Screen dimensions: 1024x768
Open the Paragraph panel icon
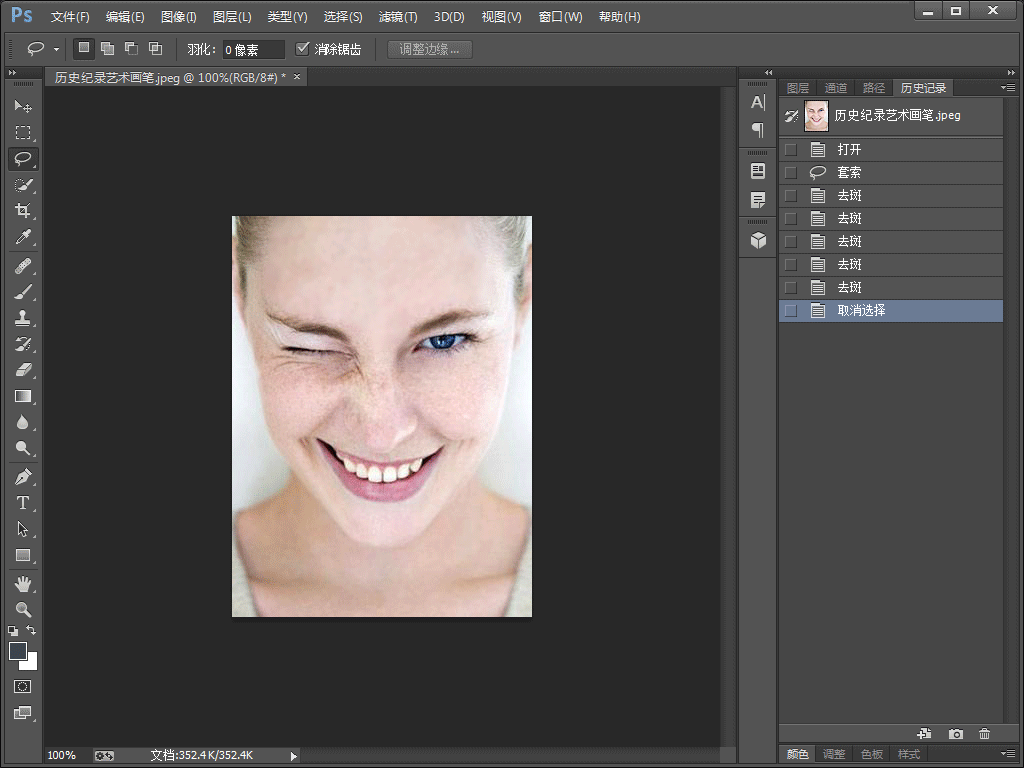[758, 131]
